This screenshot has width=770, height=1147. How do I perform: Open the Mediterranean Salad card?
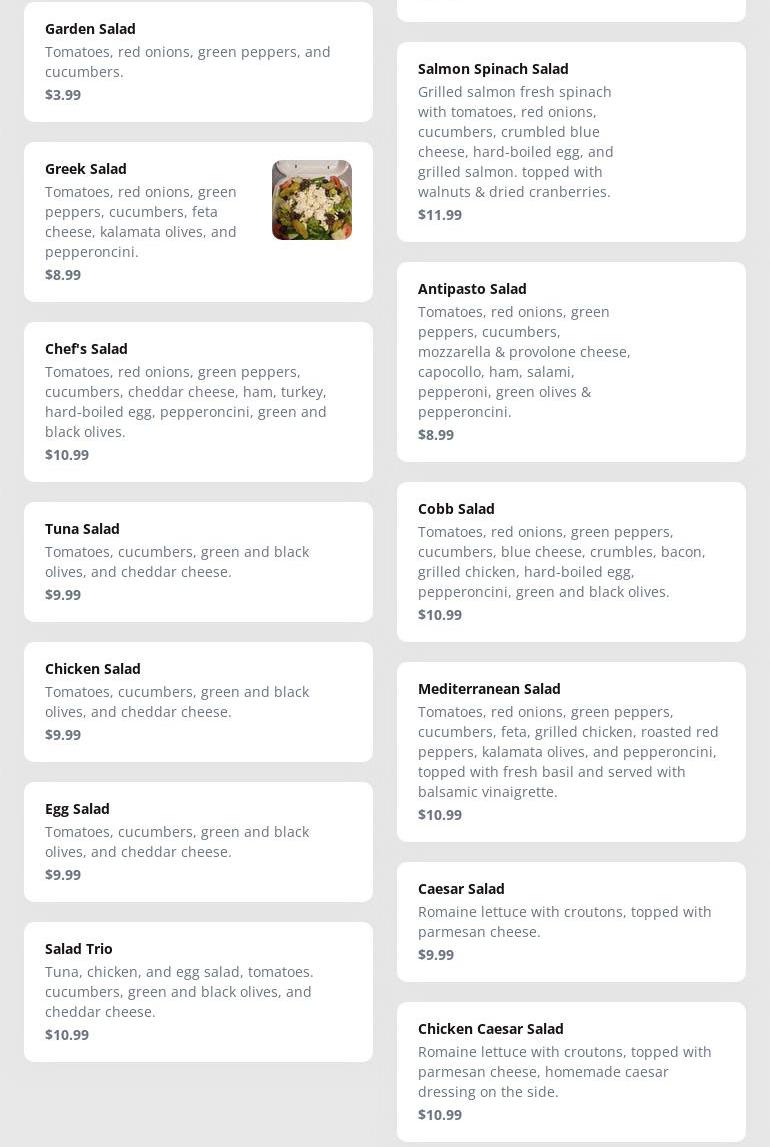pyautogui.click(x=571, y=751)
